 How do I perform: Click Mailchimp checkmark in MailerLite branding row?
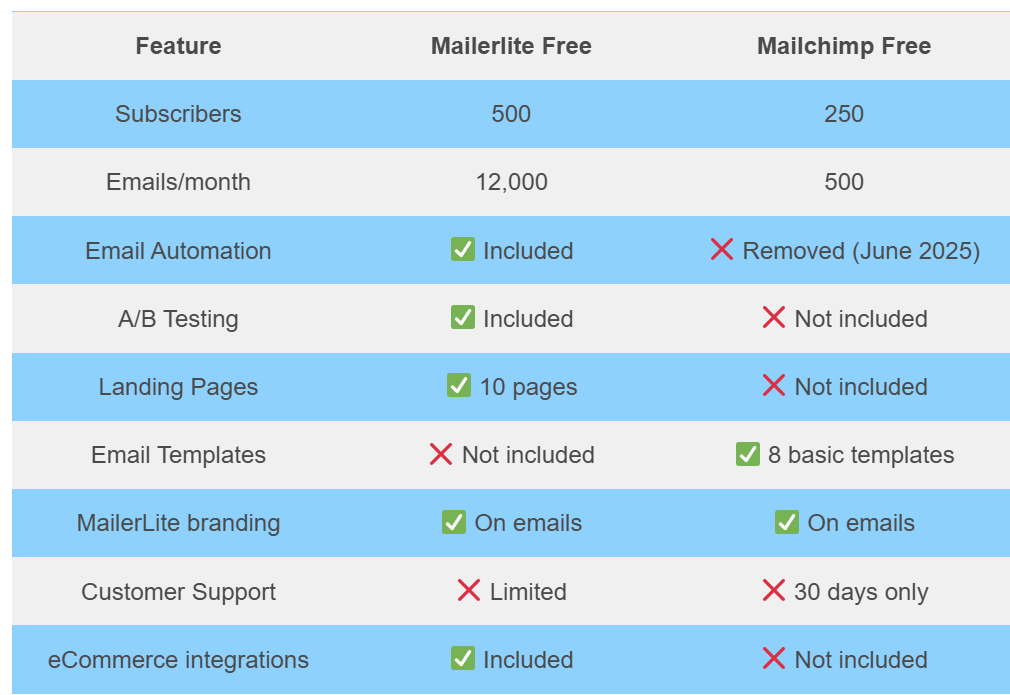point(787,523)
